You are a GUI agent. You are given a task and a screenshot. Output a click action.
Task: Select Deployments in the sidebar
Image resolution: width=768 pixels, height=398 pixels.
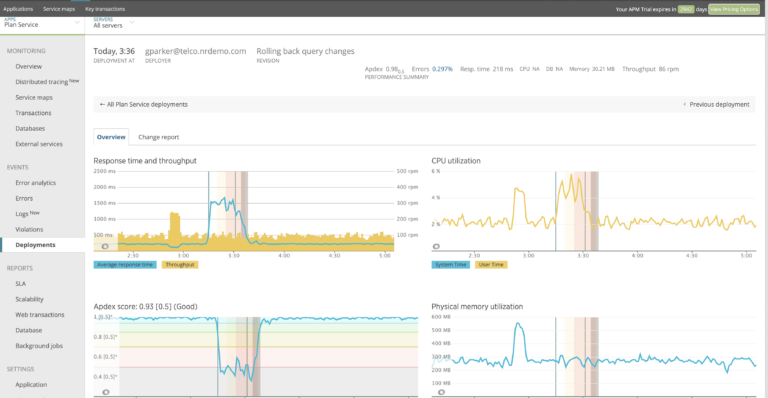pyautogui.click(x=35, y=245)
